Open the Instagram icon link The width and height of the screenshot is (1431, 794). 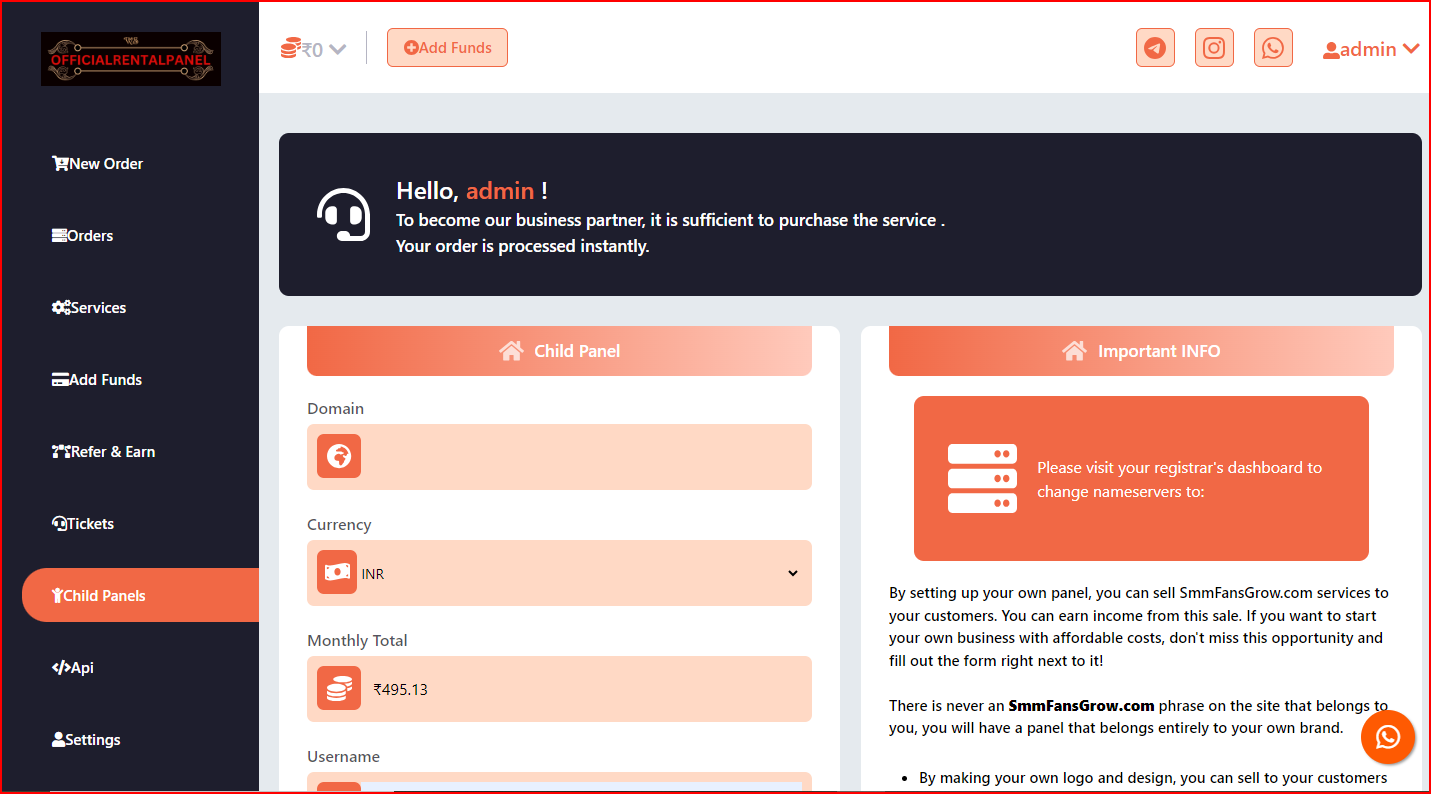click(x=1214, y=48)
